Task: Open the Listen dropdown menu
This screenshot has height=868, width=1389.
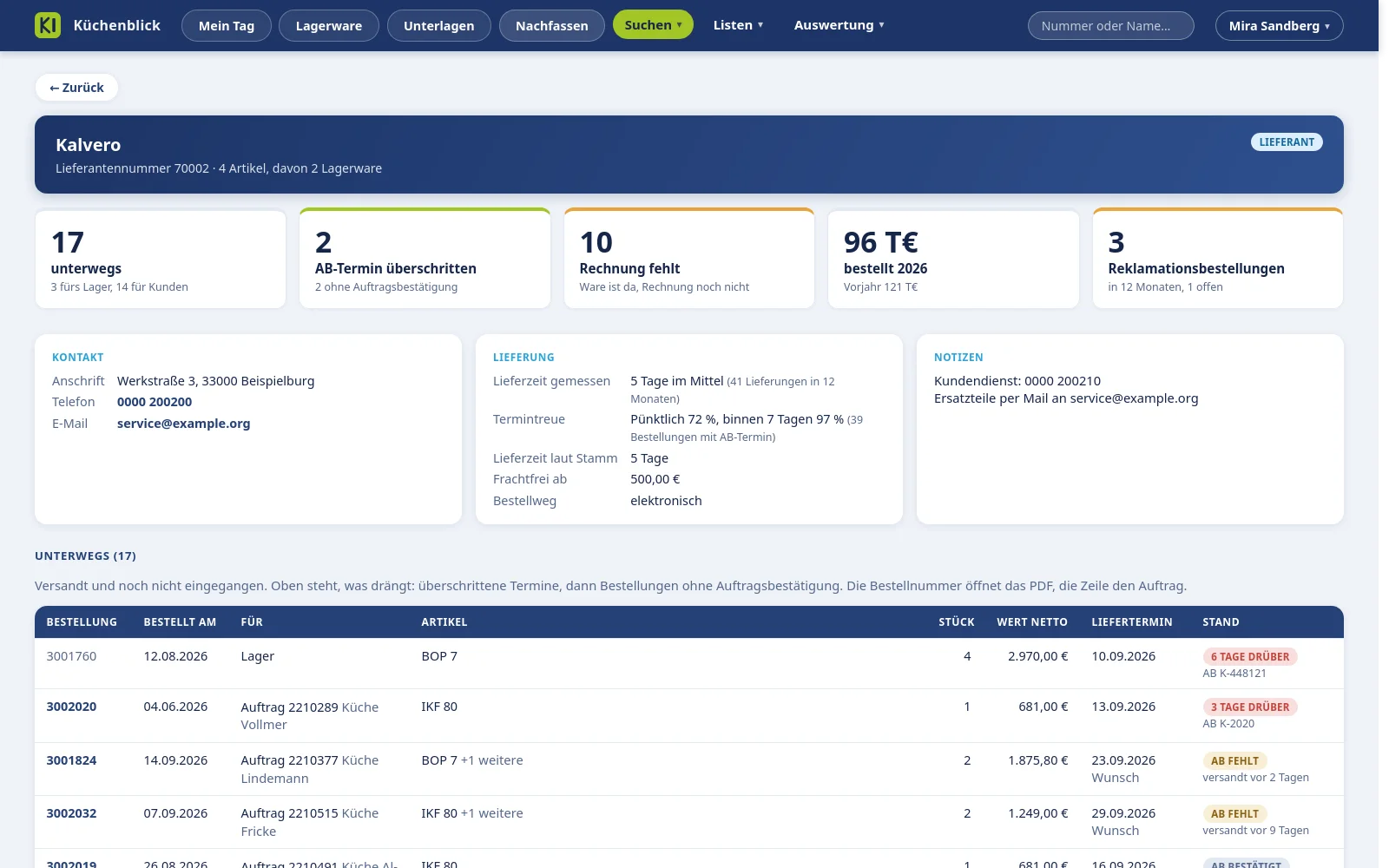Action: point(738,25)
